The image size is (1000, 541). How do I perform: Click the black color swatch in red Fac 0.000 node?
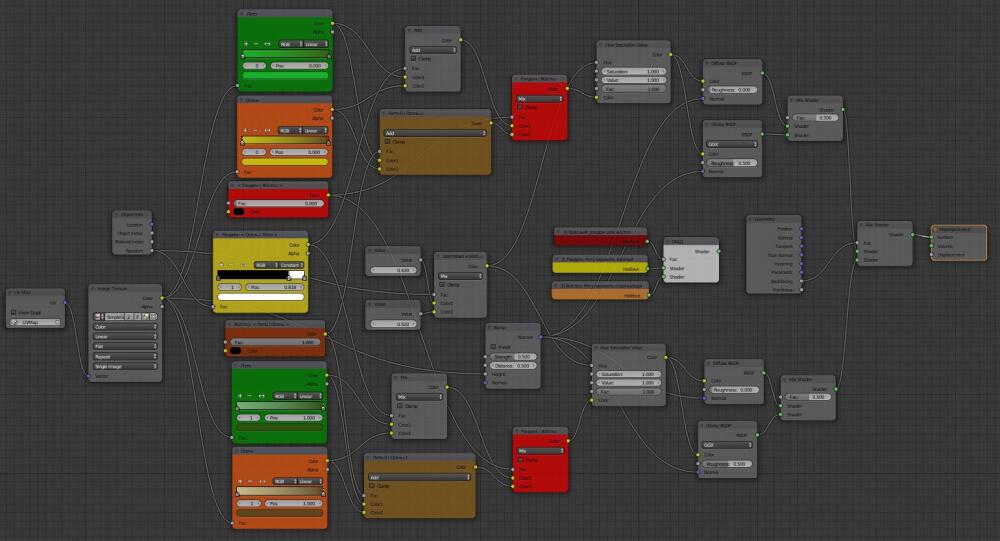[239, 212]
